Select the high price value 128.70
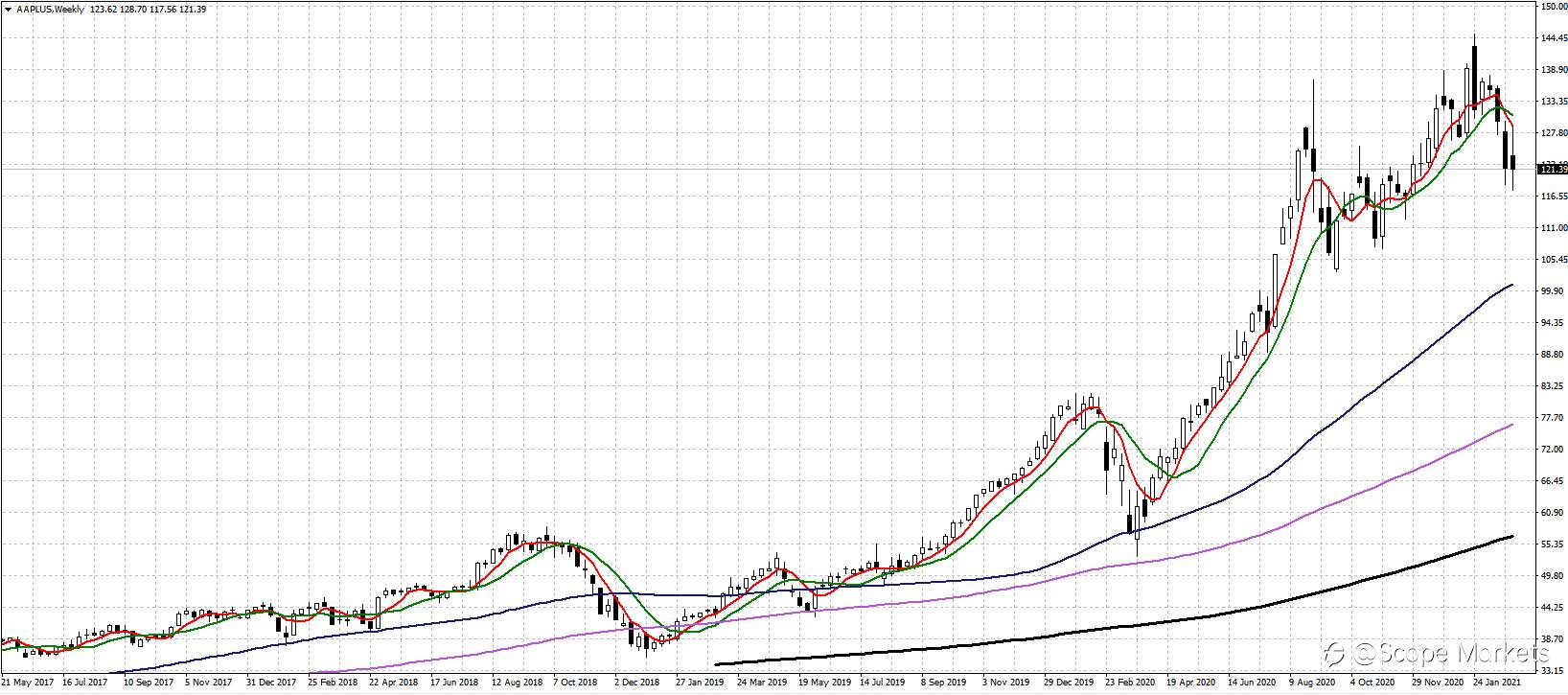The height and width of the screenshot is (695, 1568). coord(133,10)
